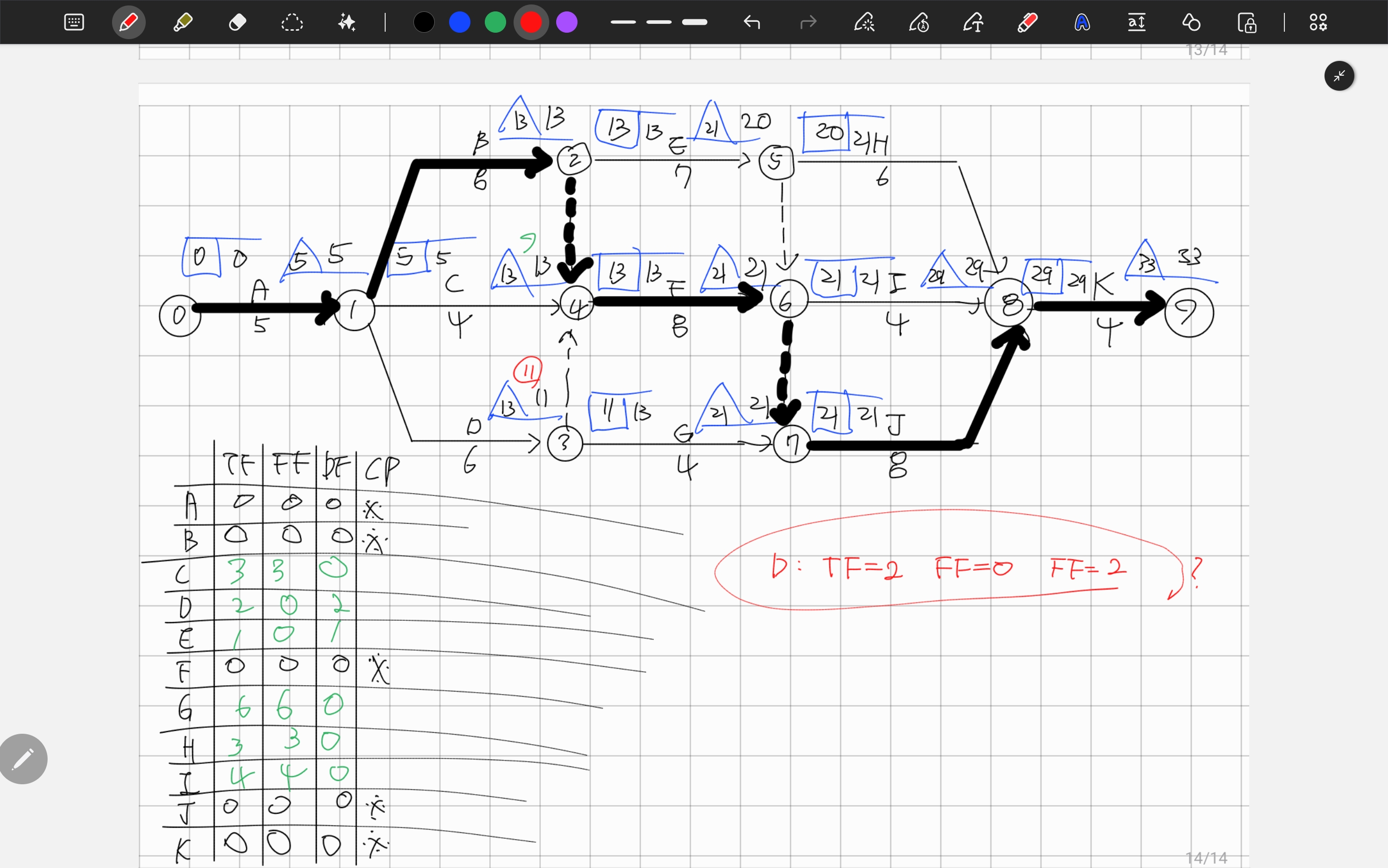Exit full screen with collapse button
The height and width of the screenshot is (868, 1388).
[x=1339, y=76]
